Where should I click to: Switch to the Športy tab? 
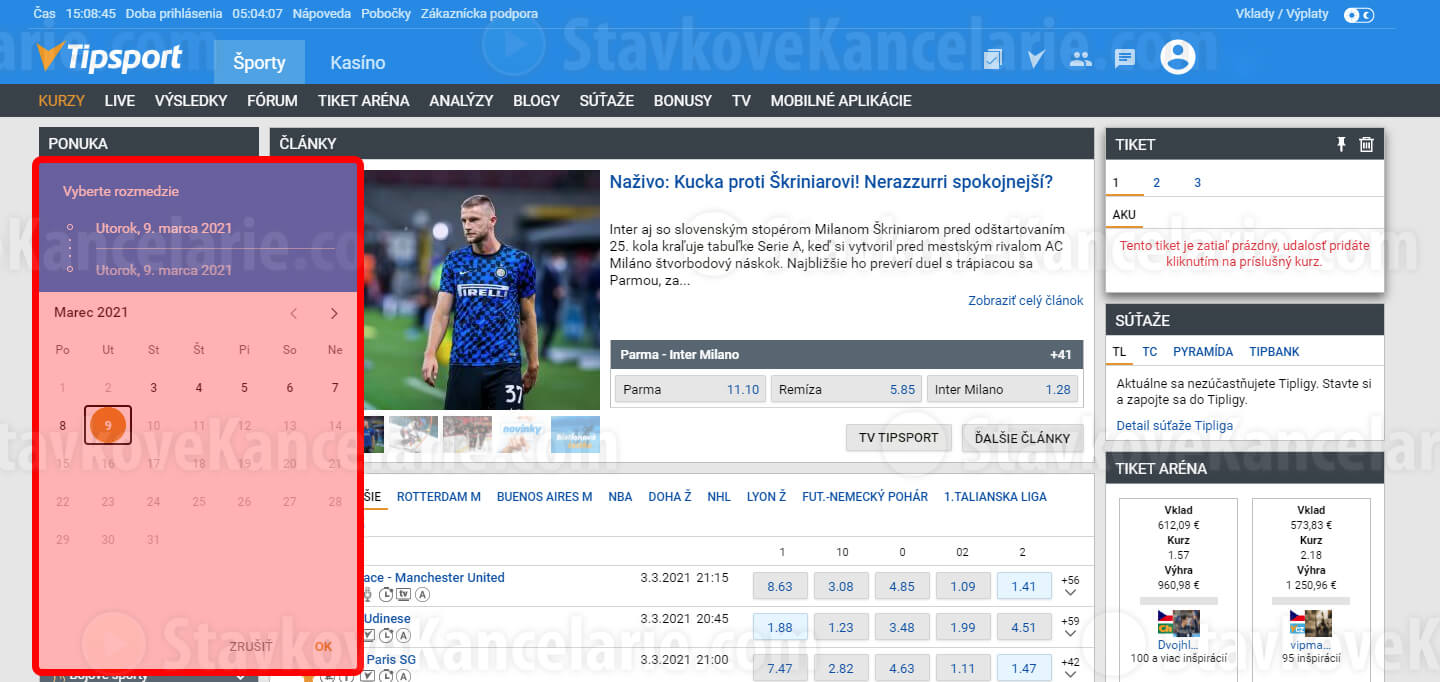[259, 62]
